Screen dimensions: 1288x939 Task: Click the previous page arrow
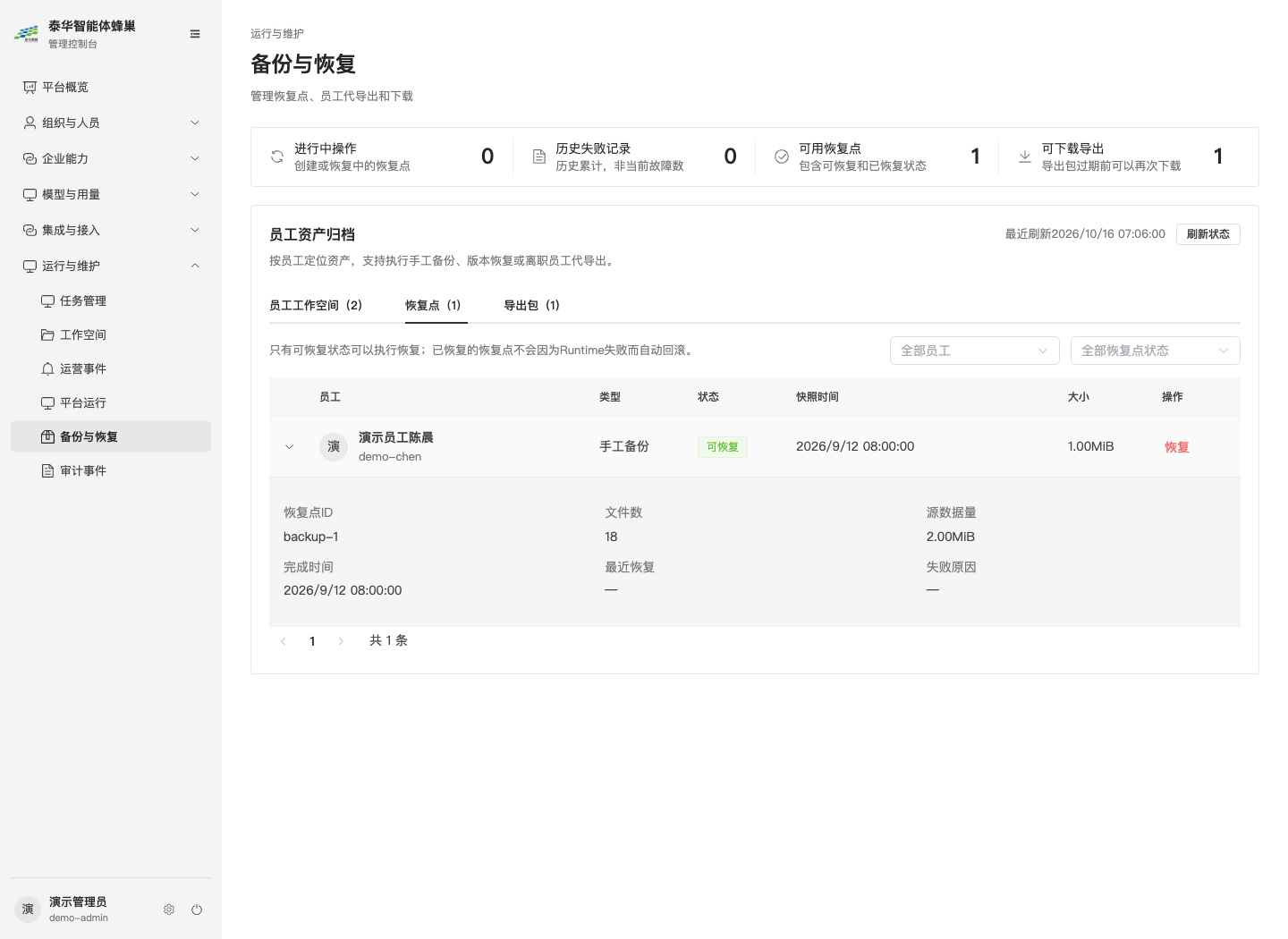click(x=284, y=641)
